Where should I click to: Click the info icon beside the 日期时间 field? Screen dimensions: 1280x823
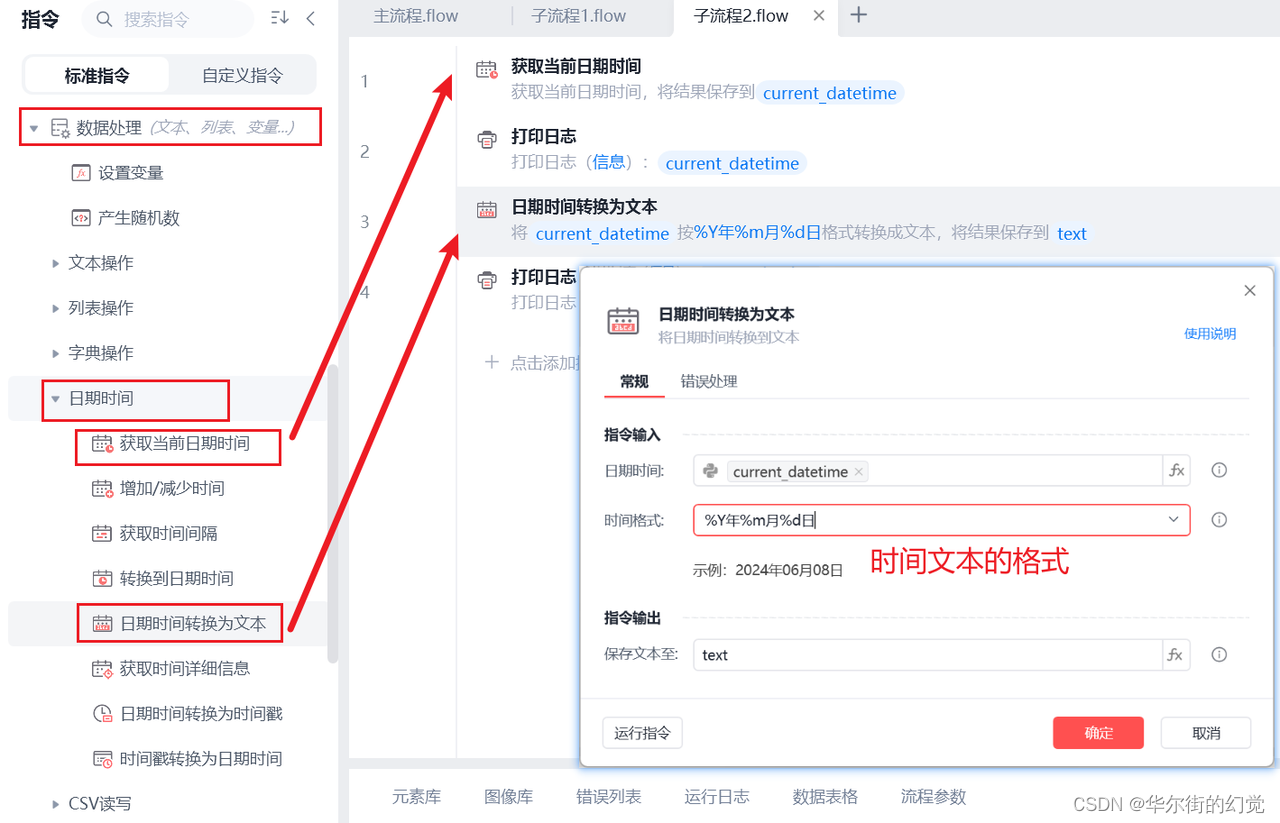coord(1219,471)
